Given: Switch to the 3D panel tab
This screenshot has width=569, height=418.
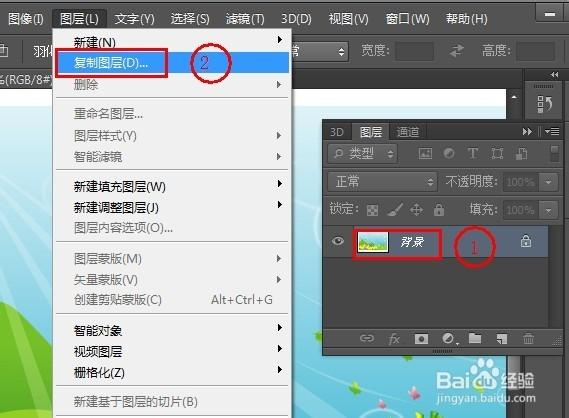Looking at the screenshot, I should tap(337, 132).
